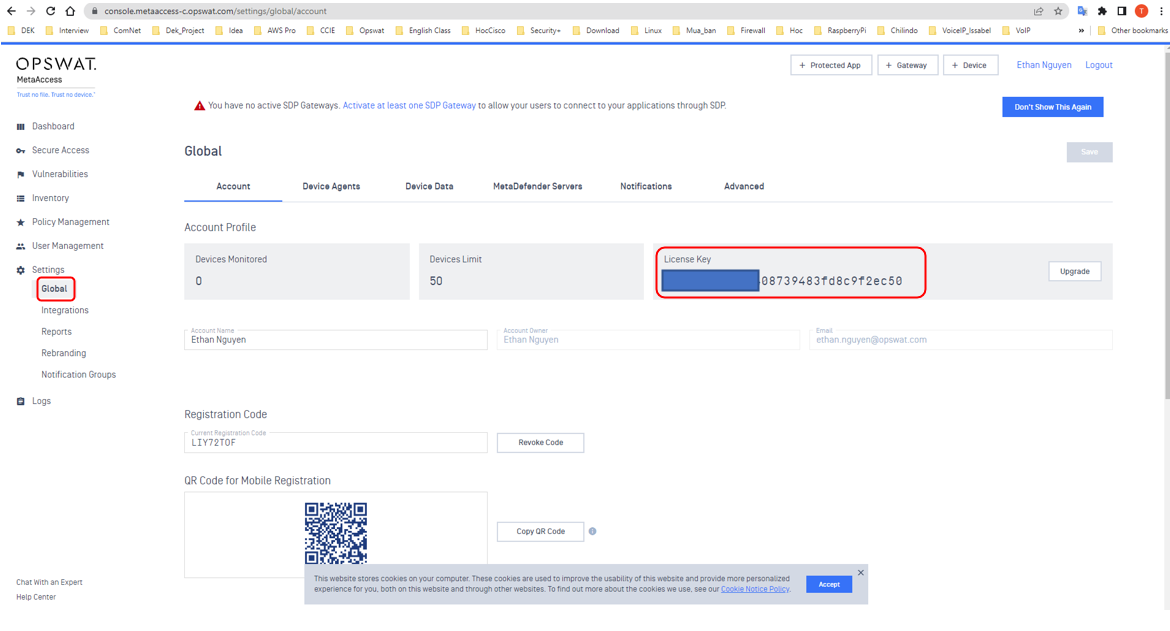Bookmark this page with the star icon
Image resolution: width=1170 pixels, height=631 pixels.
tap(1058, 11)
